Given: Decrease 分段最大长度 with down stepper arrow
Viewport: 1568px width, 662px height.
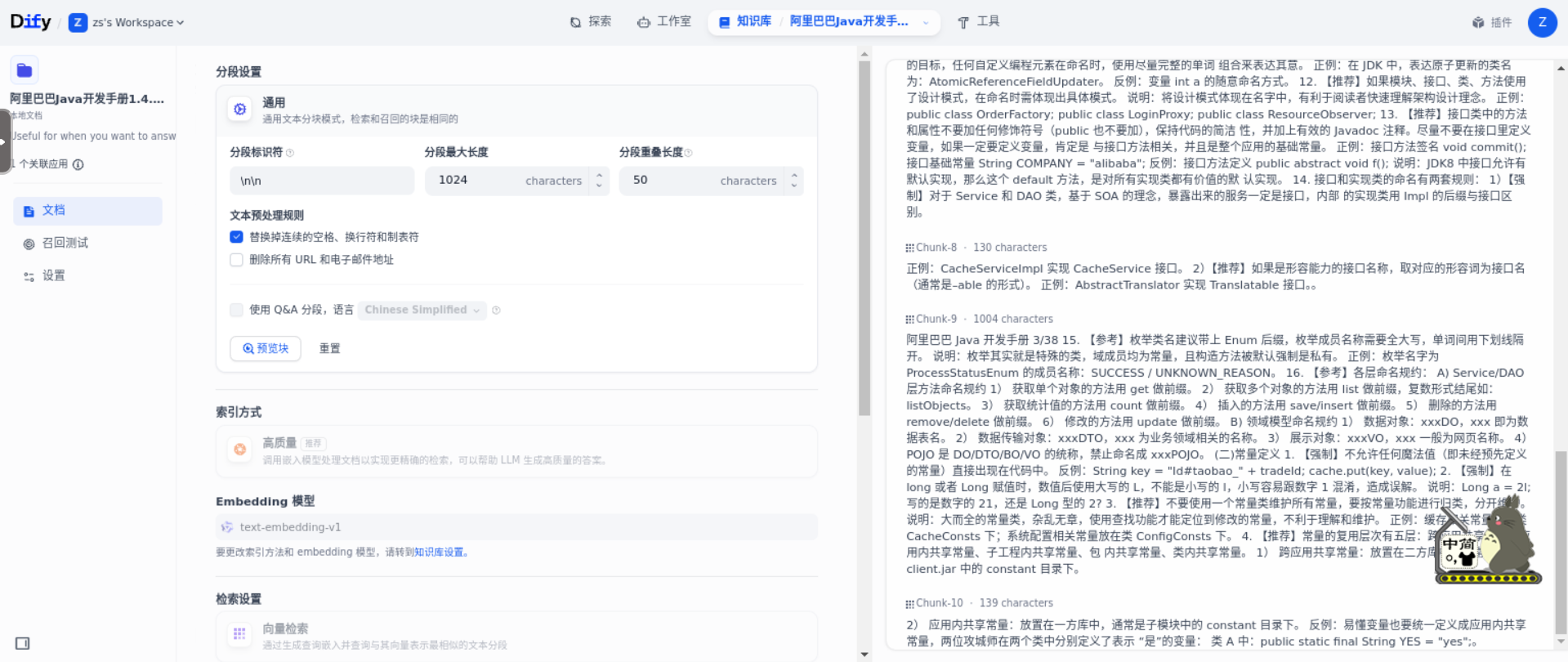Looking at the screenshot, I should click(x=599, y=186).
